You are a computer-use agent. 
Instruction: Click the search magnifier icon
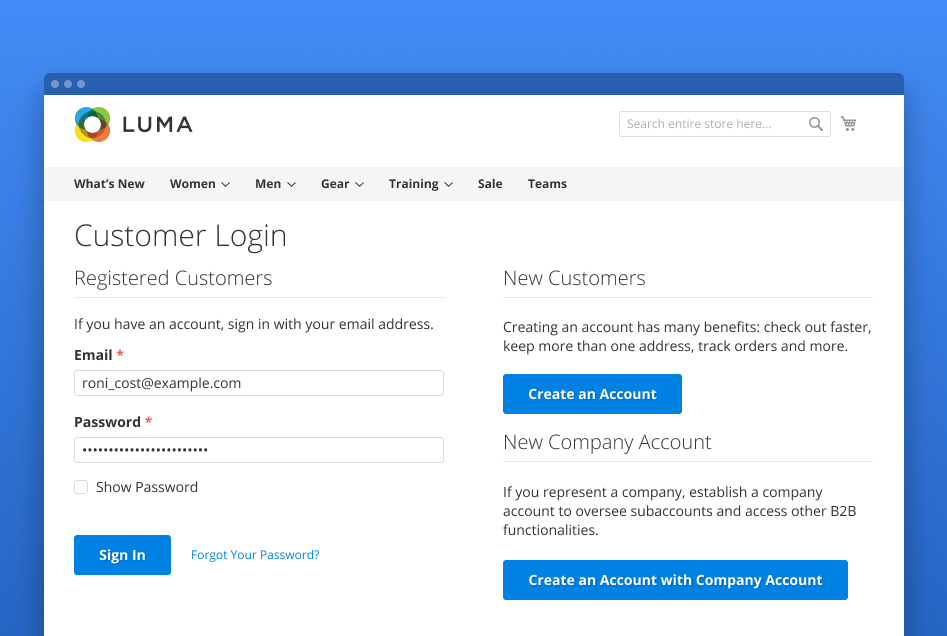coord(815,124)
